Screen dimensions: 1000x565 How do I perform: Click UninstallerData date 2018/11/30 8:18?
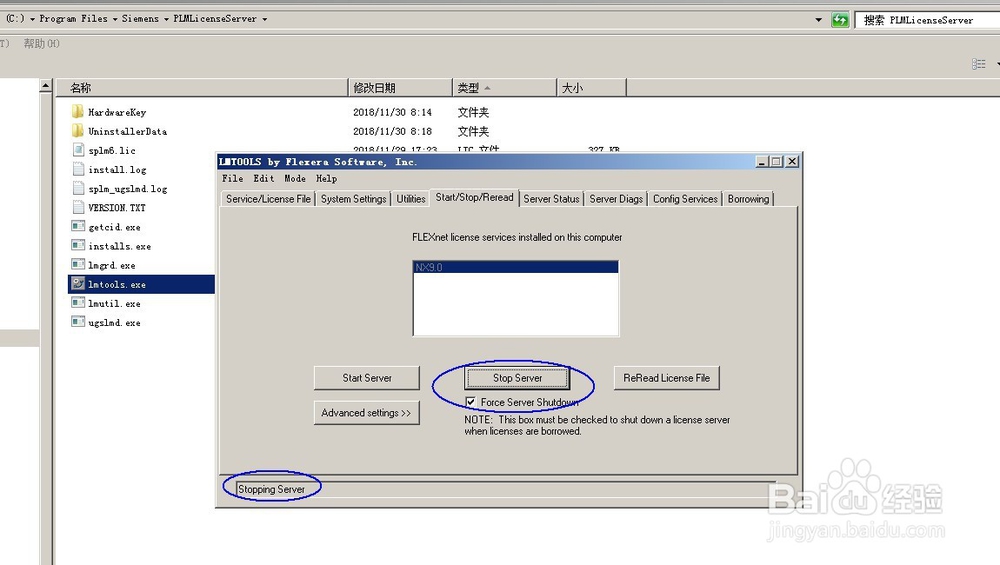(x=392, y=131)
